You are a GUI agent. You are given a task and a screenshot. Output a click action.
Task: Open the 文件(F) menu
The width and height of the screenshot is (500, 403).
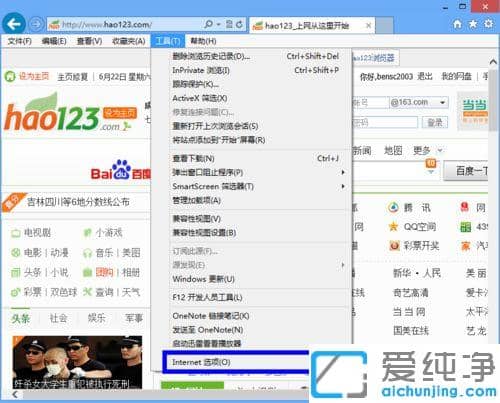click(20, 41)
